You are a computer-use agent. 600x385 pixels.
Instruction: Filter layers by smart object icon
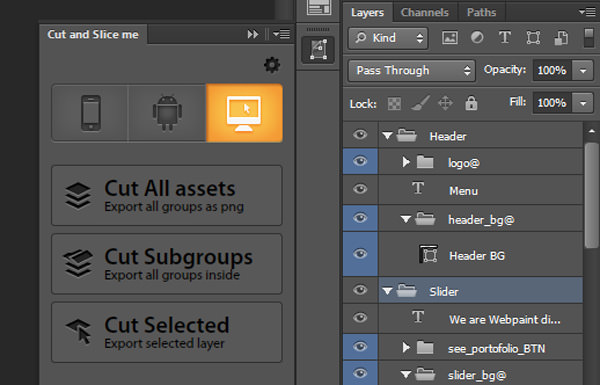pyautogui.click(x=561, y=38)
